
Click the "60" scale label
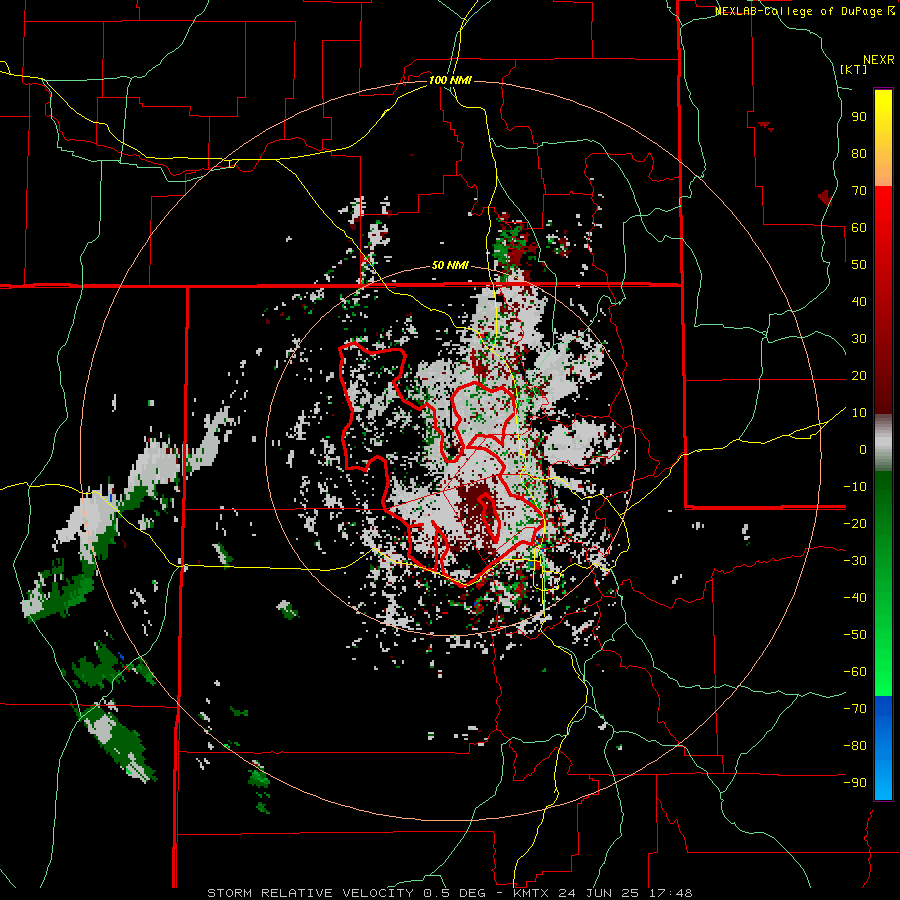[x=859, y=228]
